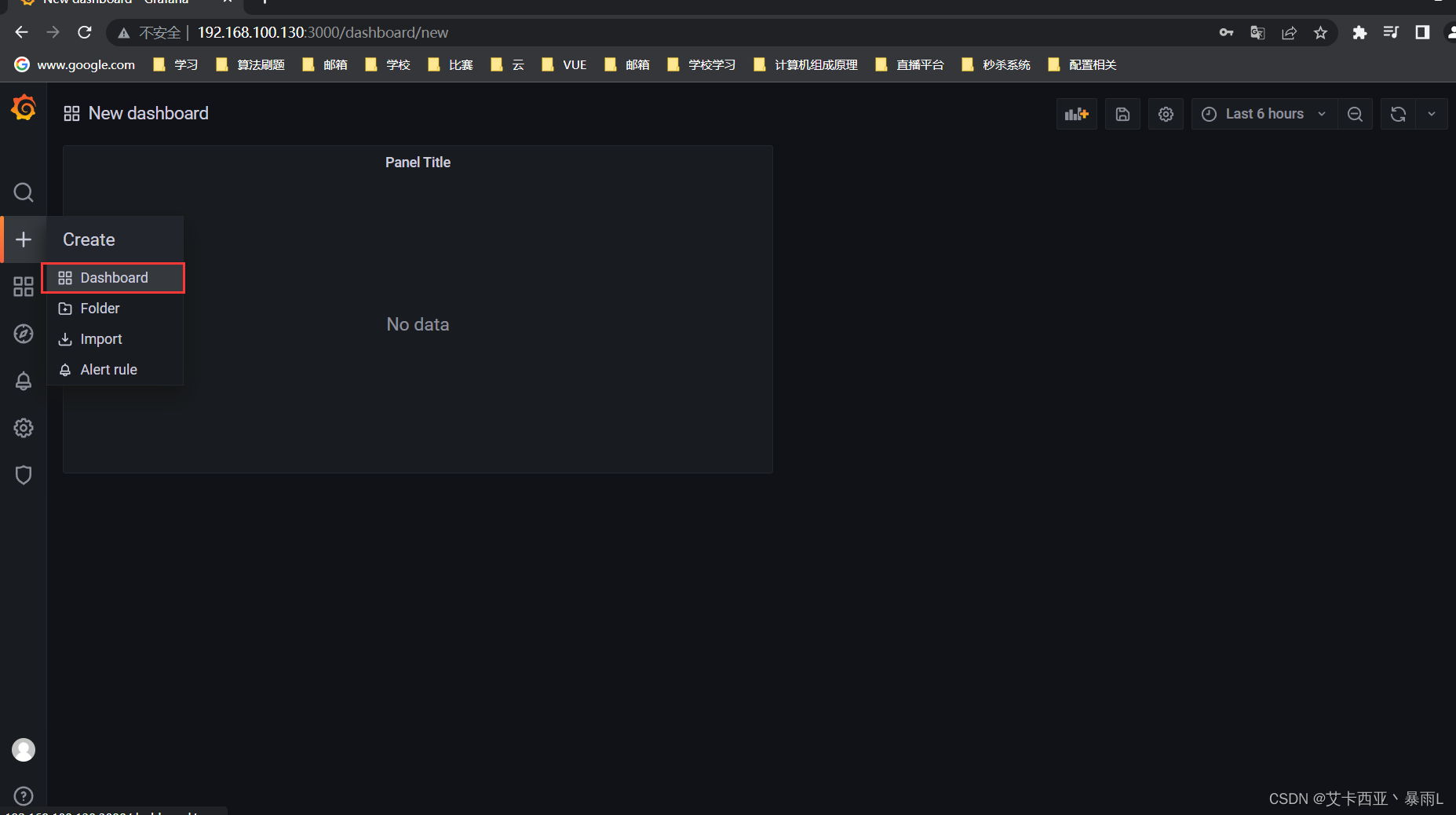This screenshot has width=1456, height=815.
Task: Open the Help question mark icon
Action: coord(24,796)
